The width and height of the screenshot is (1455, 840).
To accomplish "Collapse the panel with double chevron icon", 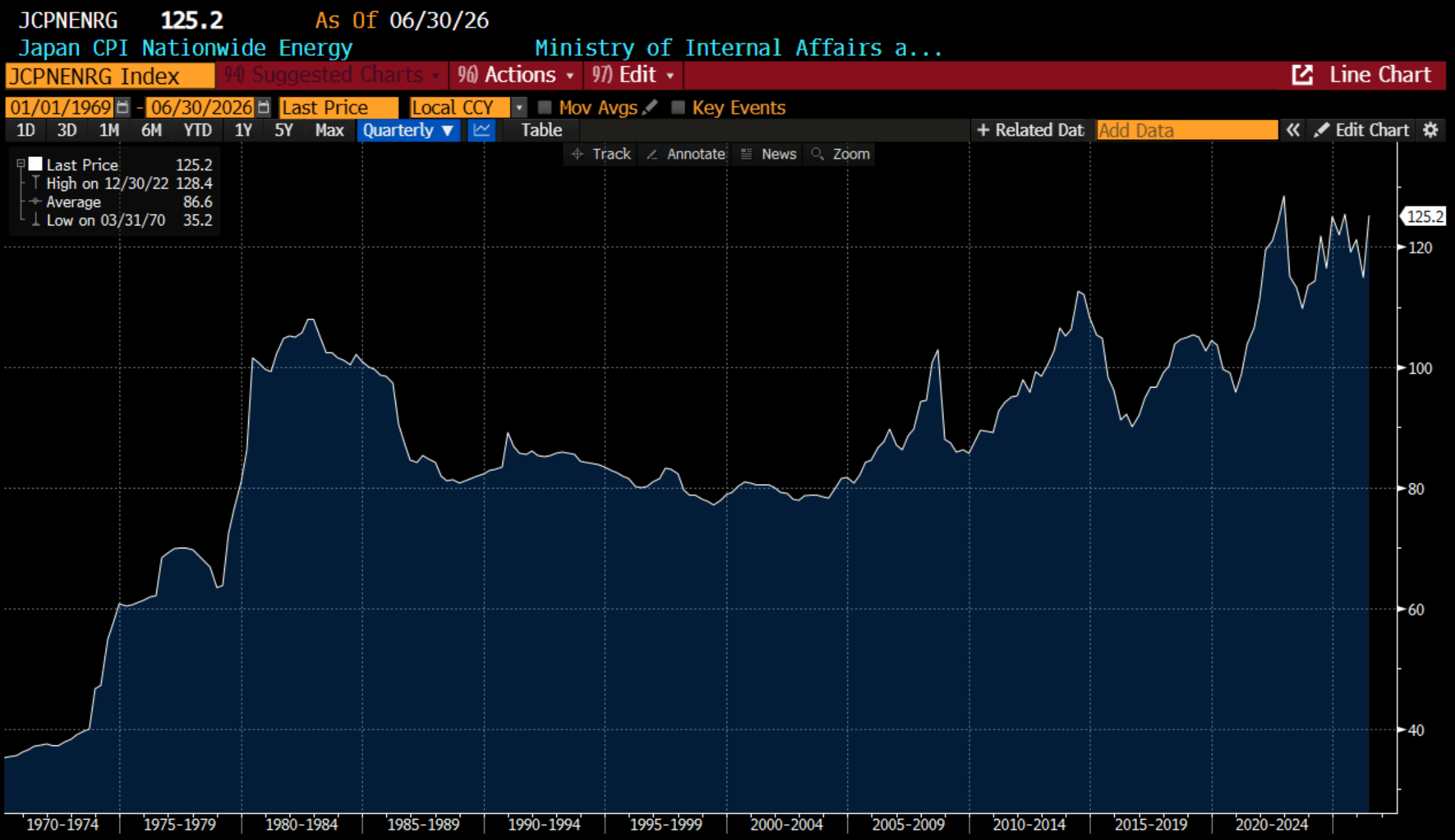I will pos(1292,130).
